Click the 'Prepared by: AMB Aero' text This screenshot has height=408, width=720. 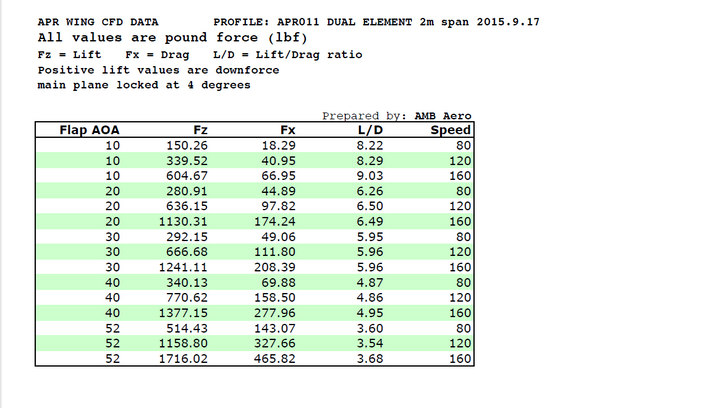coord(397,116)
